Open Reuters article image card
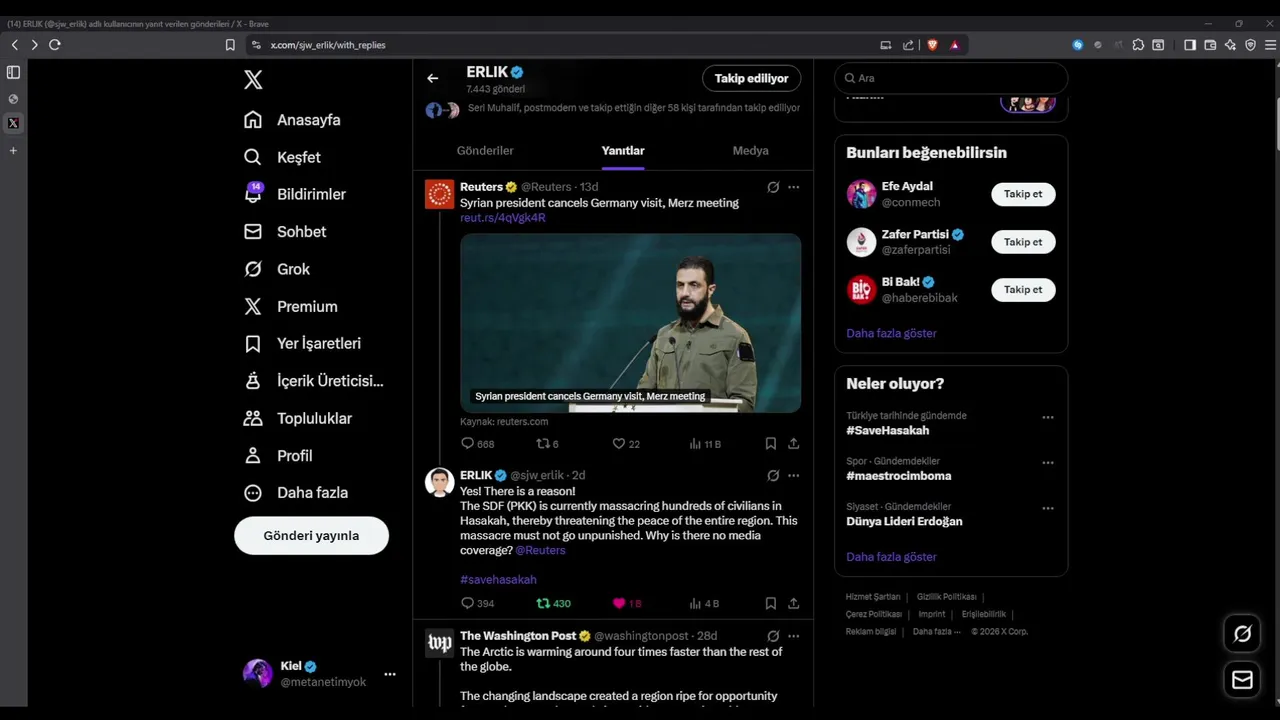1280x720 pixels. point(630,323)
